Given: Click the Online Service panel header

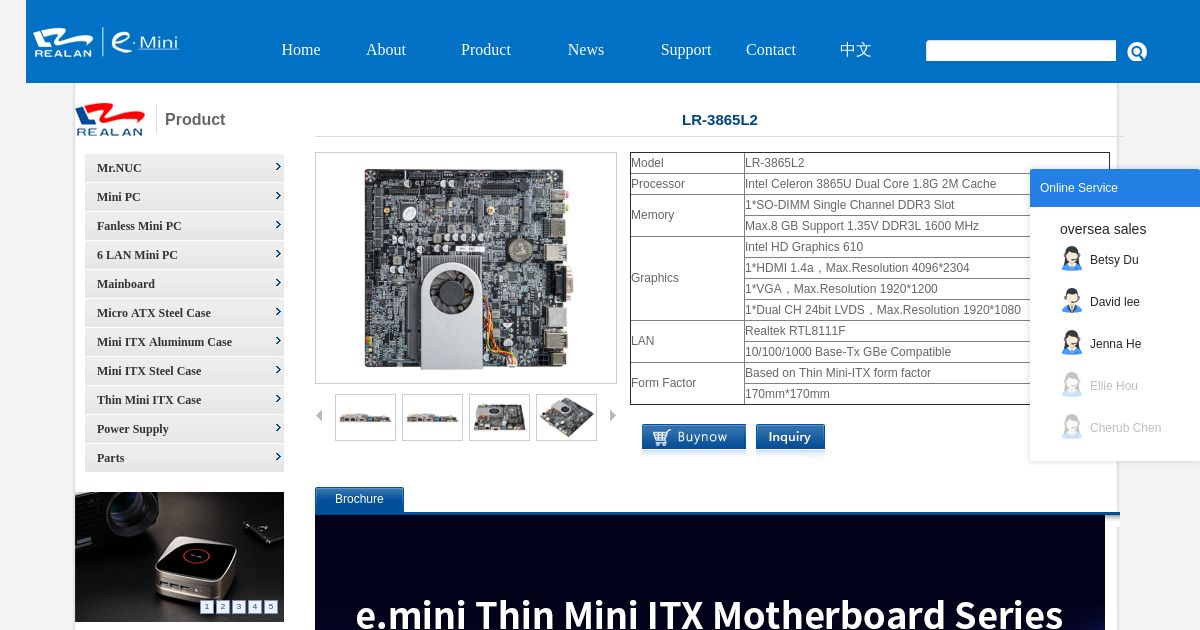Looking at the screenshot, I should [x=1115, y=188].
